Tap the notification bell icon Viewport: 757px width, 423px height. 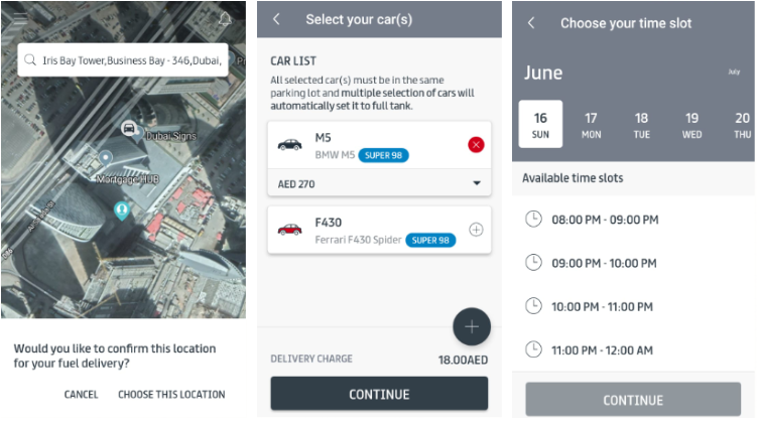[x=225, y=19]
